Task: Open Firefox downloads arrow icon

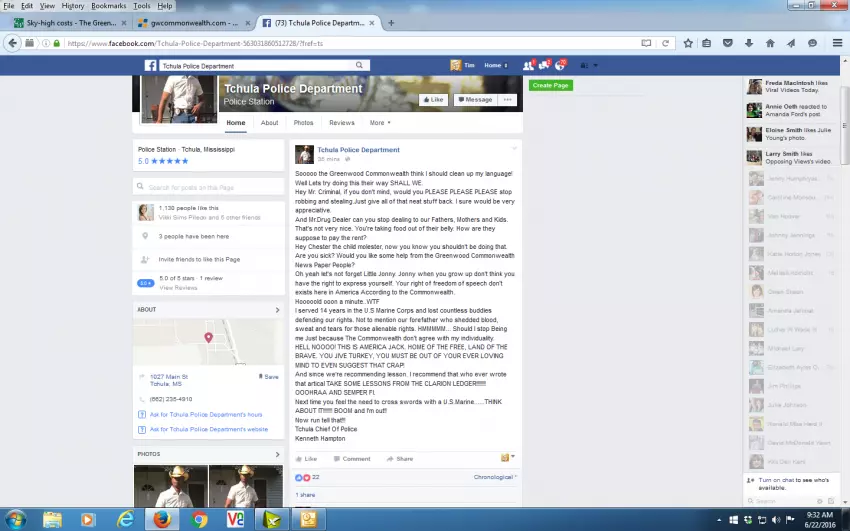Action: pyautogui.click(x=749, y=43)
